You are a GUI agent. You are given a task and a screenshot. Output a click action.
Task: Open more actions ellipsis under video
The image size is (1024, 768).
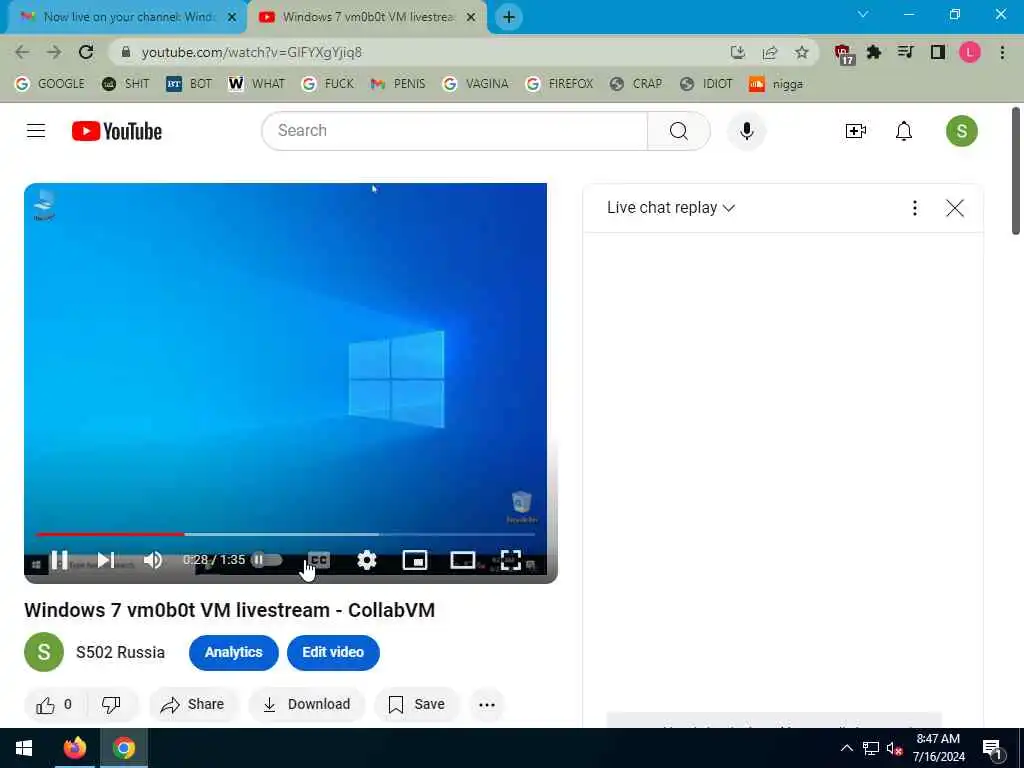click(x=487, y=705)
